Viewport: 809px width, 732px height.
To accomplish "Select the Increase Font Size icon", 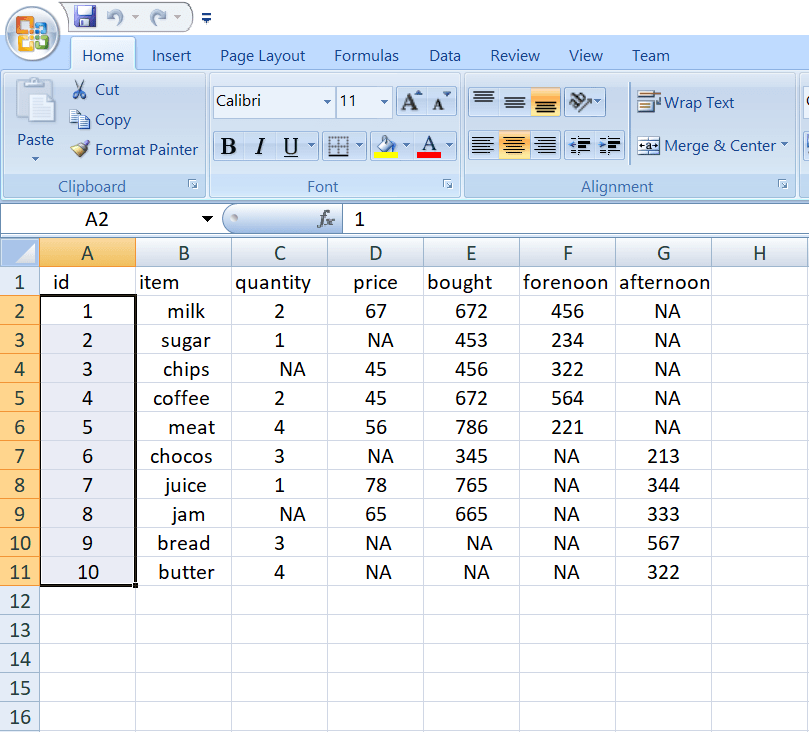I will pyautogui.click(x=410, y=101).
